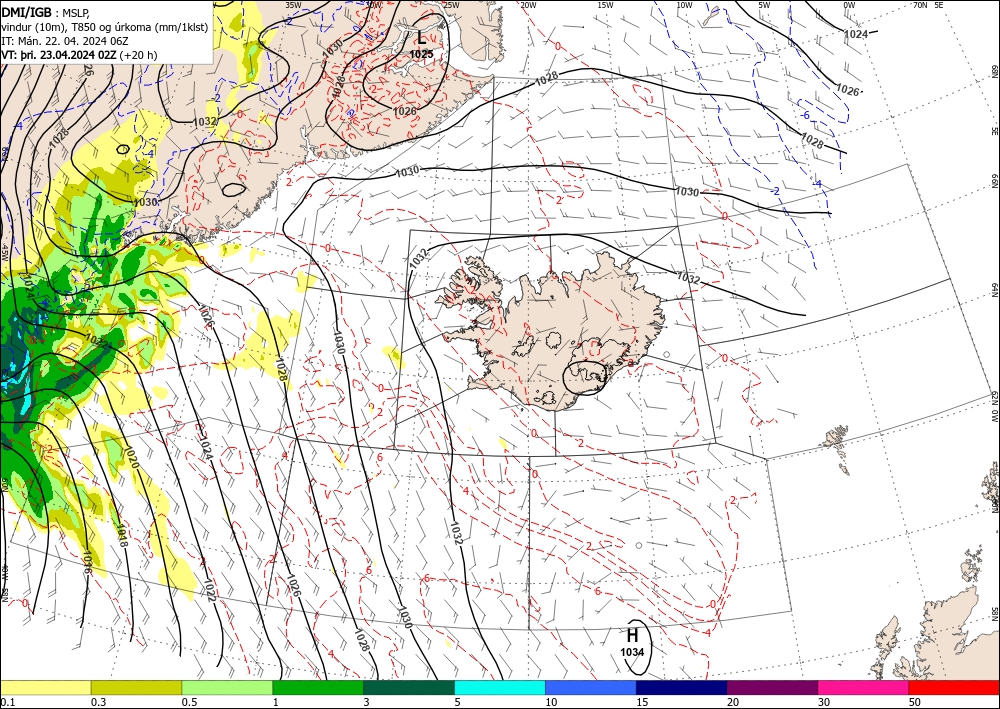Screen dimensions: 1000x709
Task: Click the pink 30 mm legend swatch
Action: click(x=864, y=687)
